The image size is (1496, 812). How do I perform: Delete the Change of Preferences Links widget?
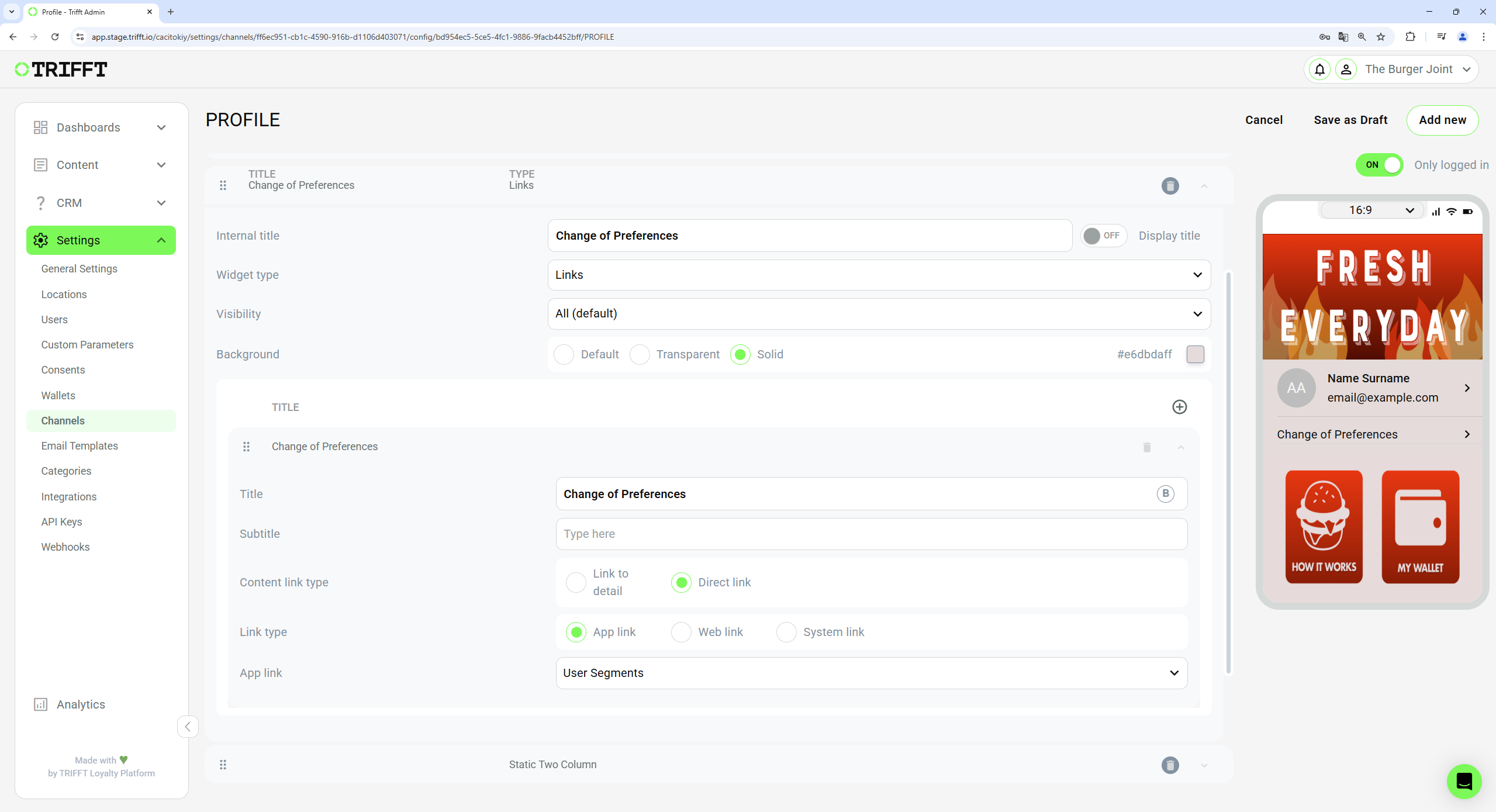1170,186
